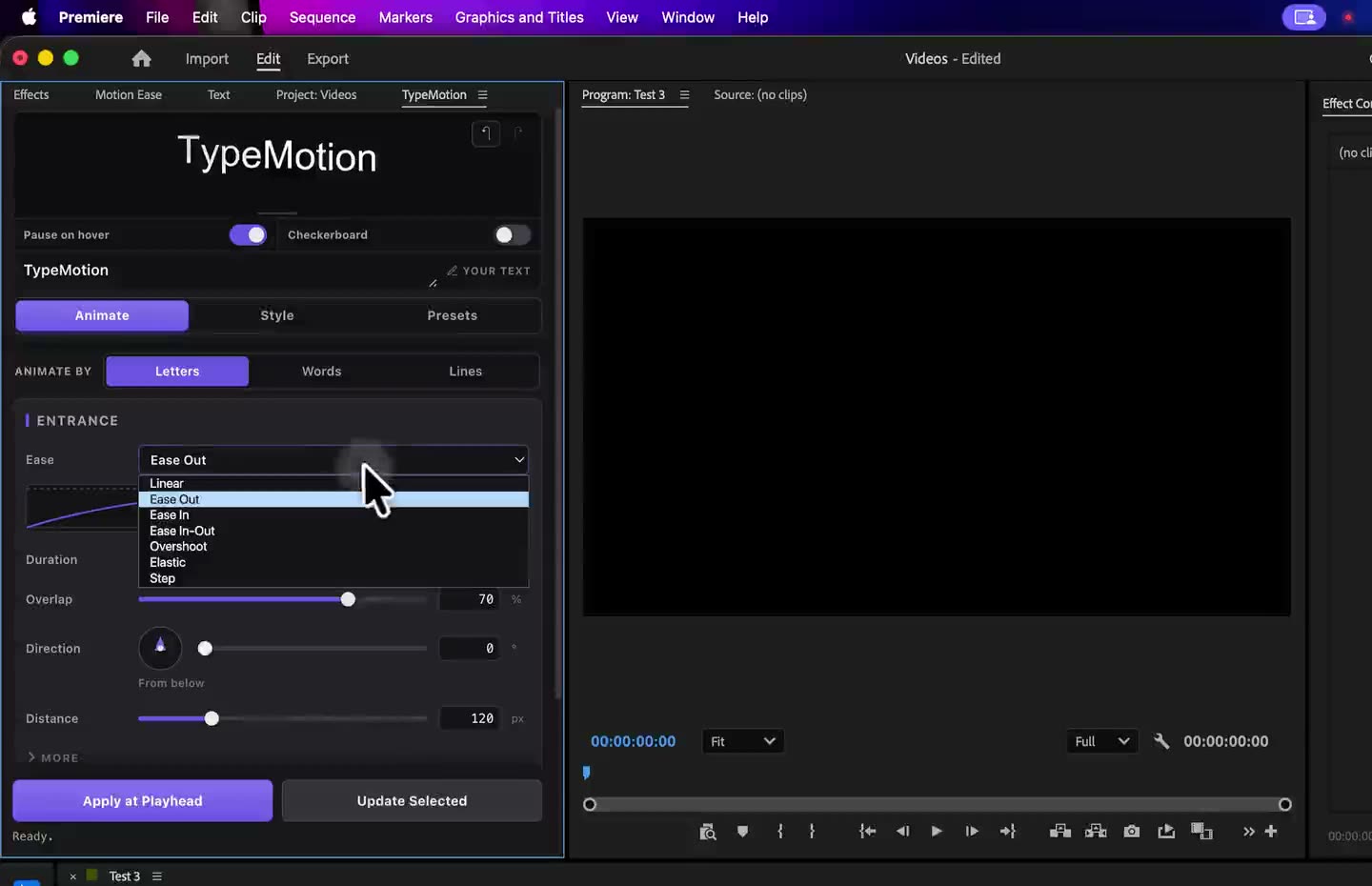Open the transport overflow chevrons
Screen dimensions: 1372x886
coord(1249,832)
